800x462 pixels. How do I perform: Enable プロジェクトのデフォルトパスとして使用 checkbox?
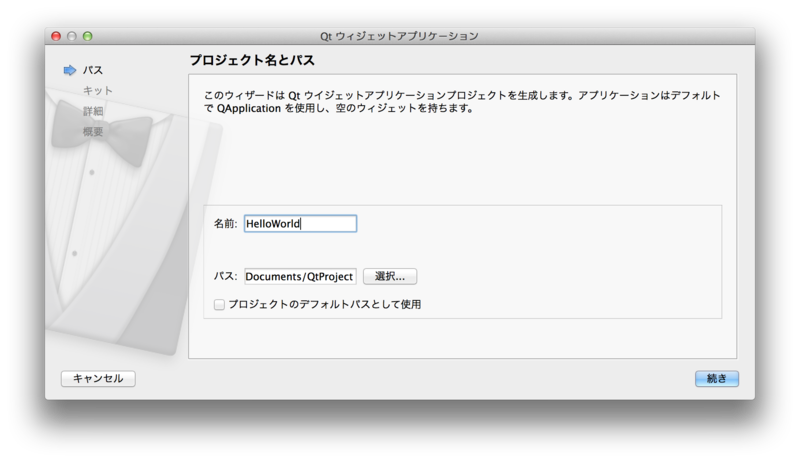click(219, 304)
